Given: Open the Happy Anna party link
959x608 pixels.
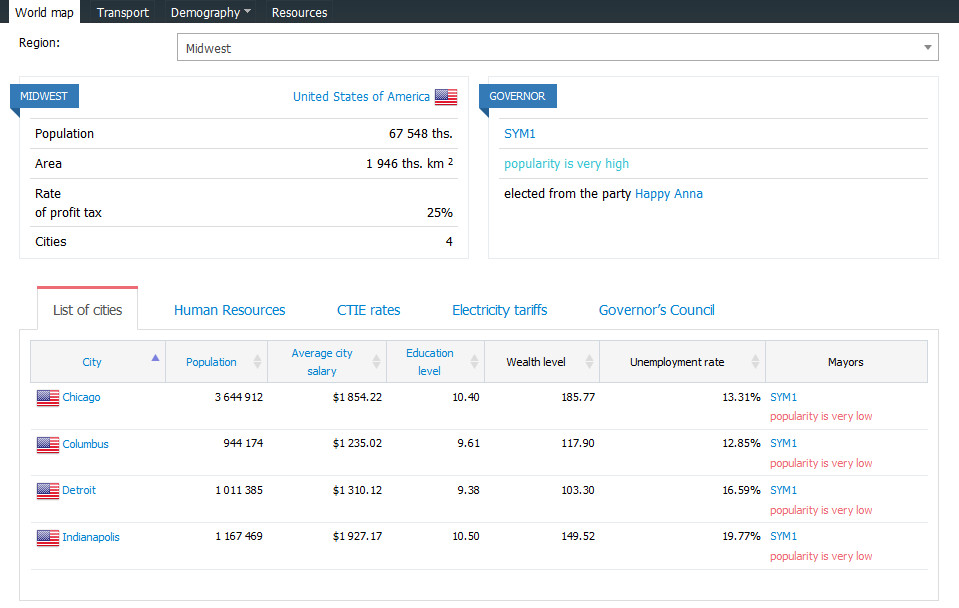Looking at the screenshot, I should tap(668, 194).
